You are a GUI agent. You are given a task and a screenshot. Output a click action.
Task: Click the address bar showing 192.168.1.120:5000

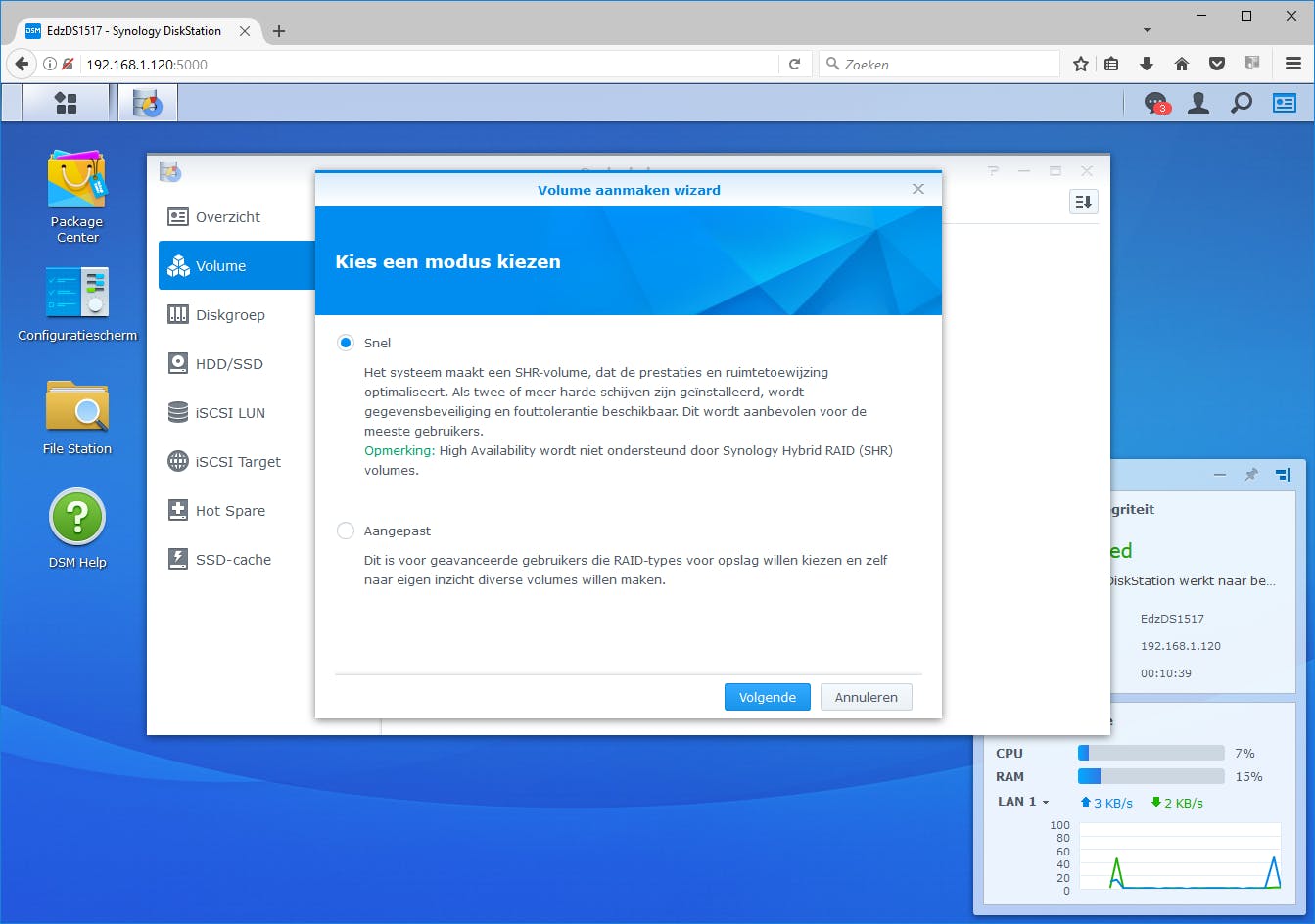(x=431, y=64)
